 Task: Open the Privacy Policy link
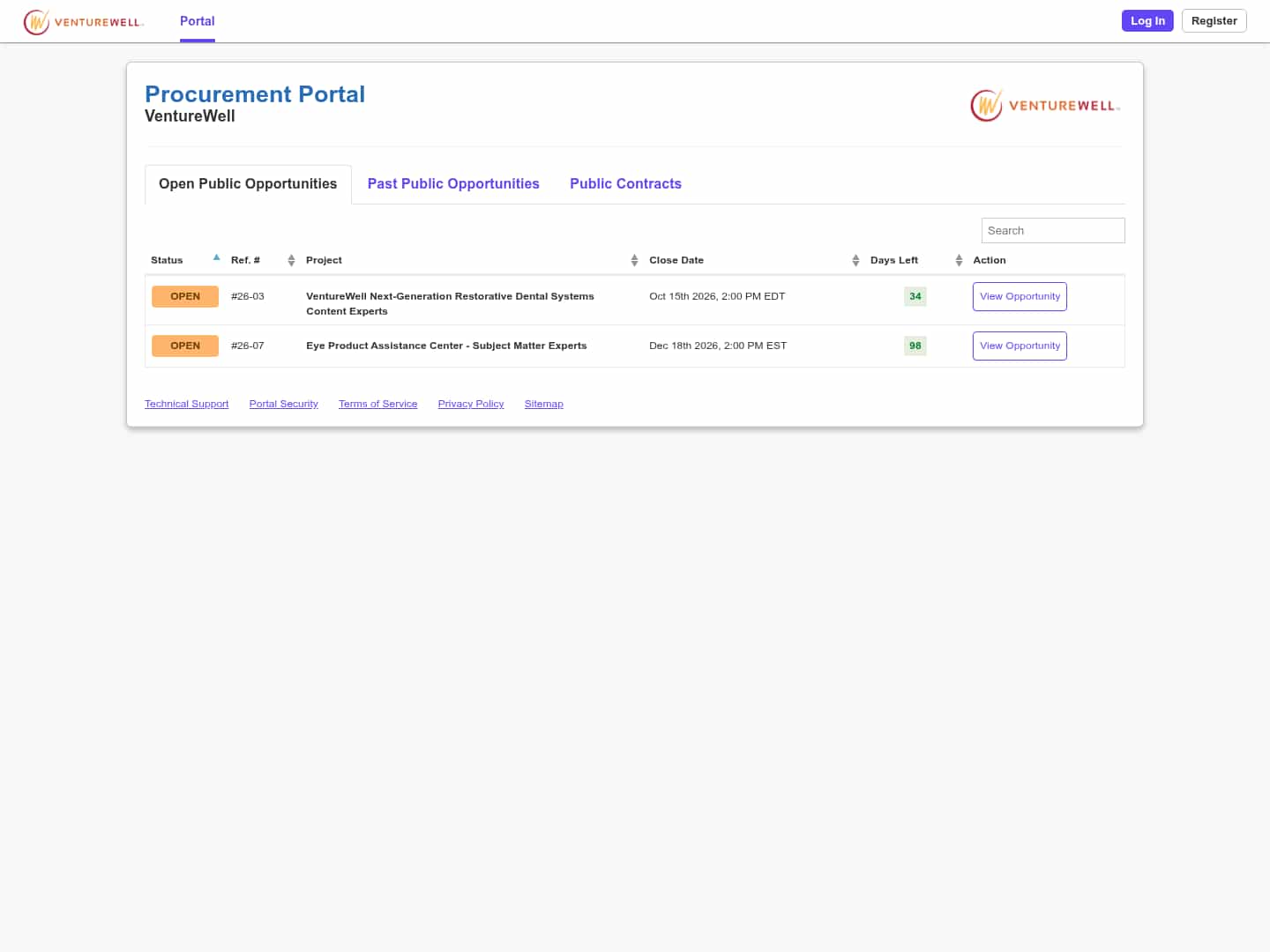point(471,404)
